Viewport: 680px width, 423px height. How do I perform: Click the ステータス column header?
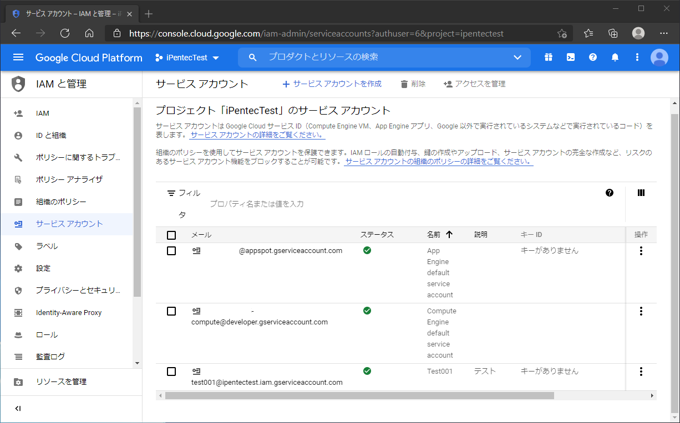coord(377,235)
